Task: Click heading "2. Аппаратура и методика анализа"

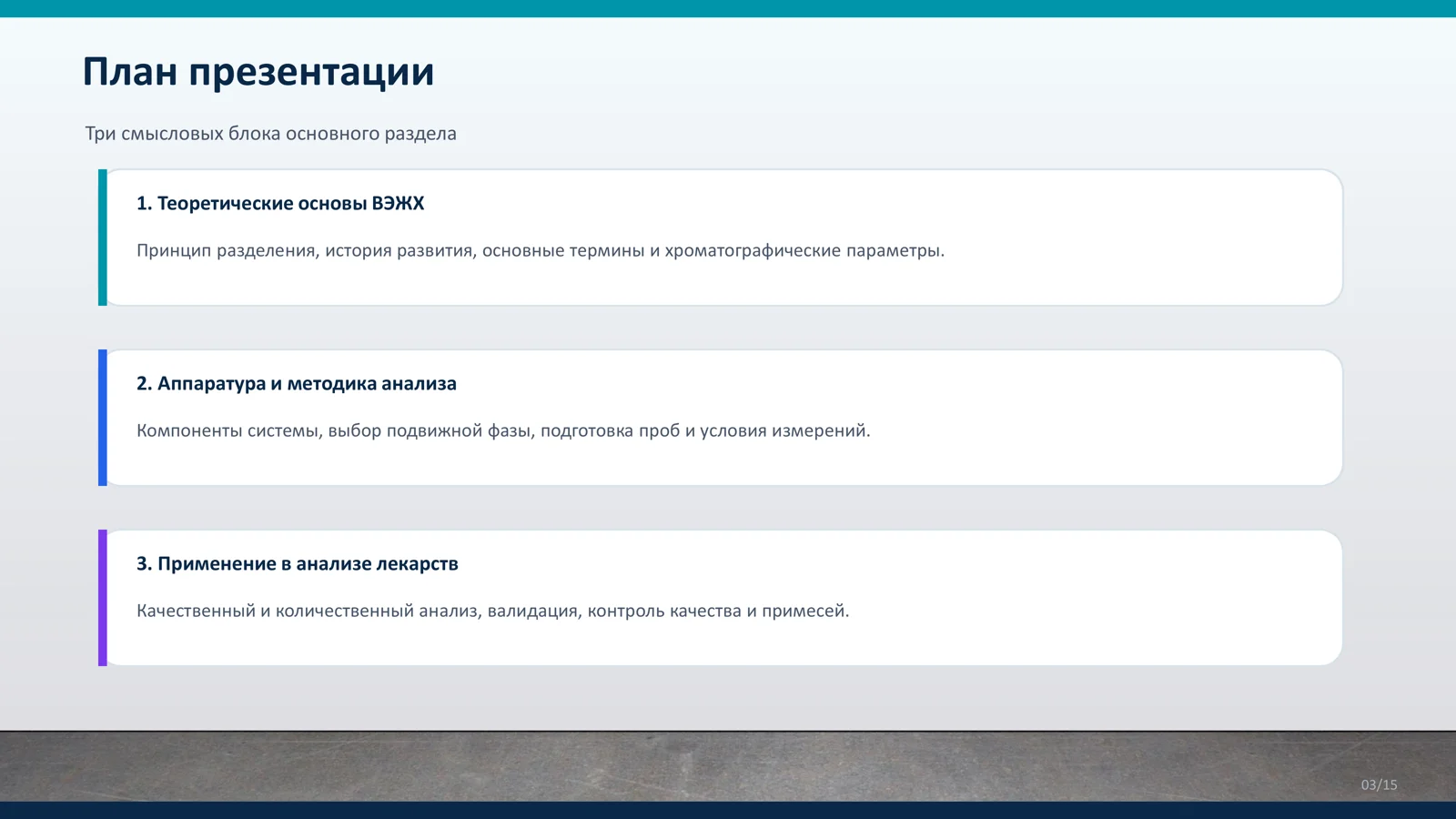Action: pos(297,384)
